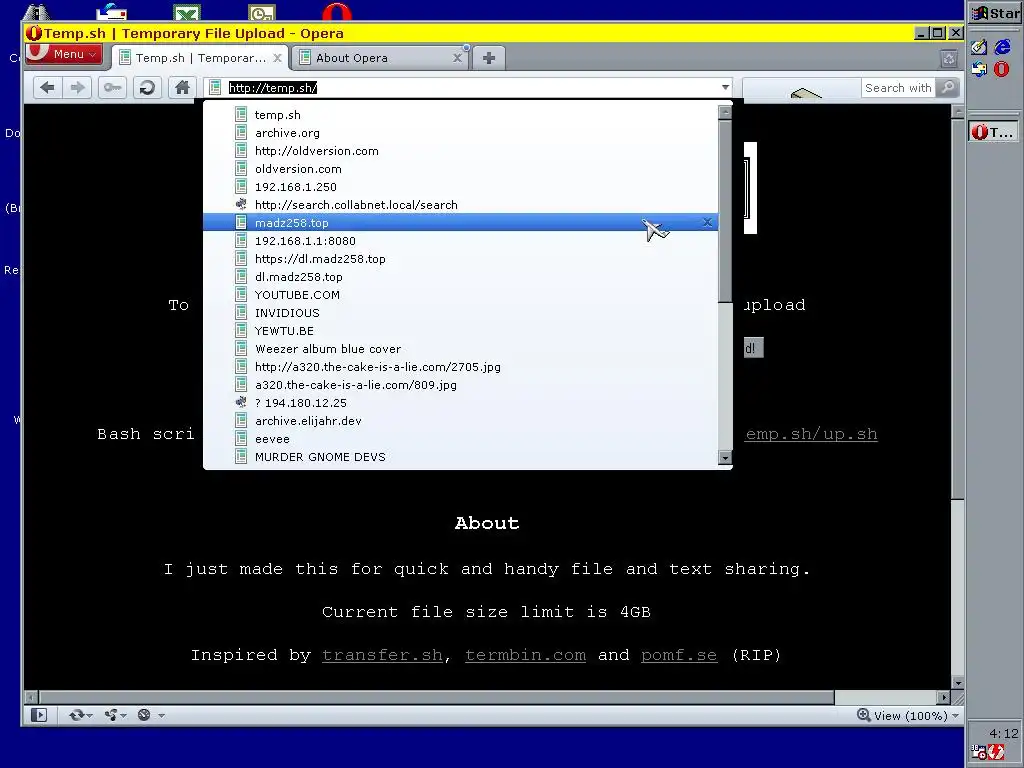Remove madz258.top entry with its X
The width and height of the screenshot is (1024, 768).
point(707,223)
